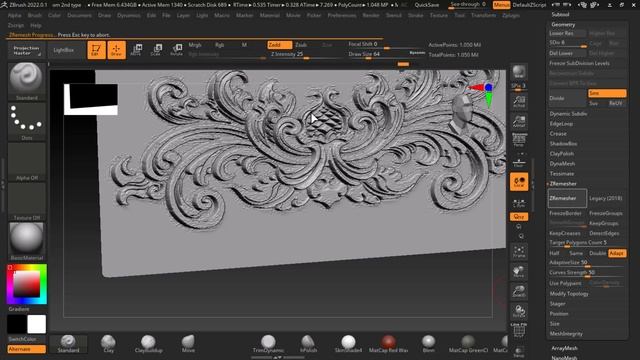Viewport: 640px width, 360px height.
Task: Toggle the Local transform button
Action: (x=519, y=182)
